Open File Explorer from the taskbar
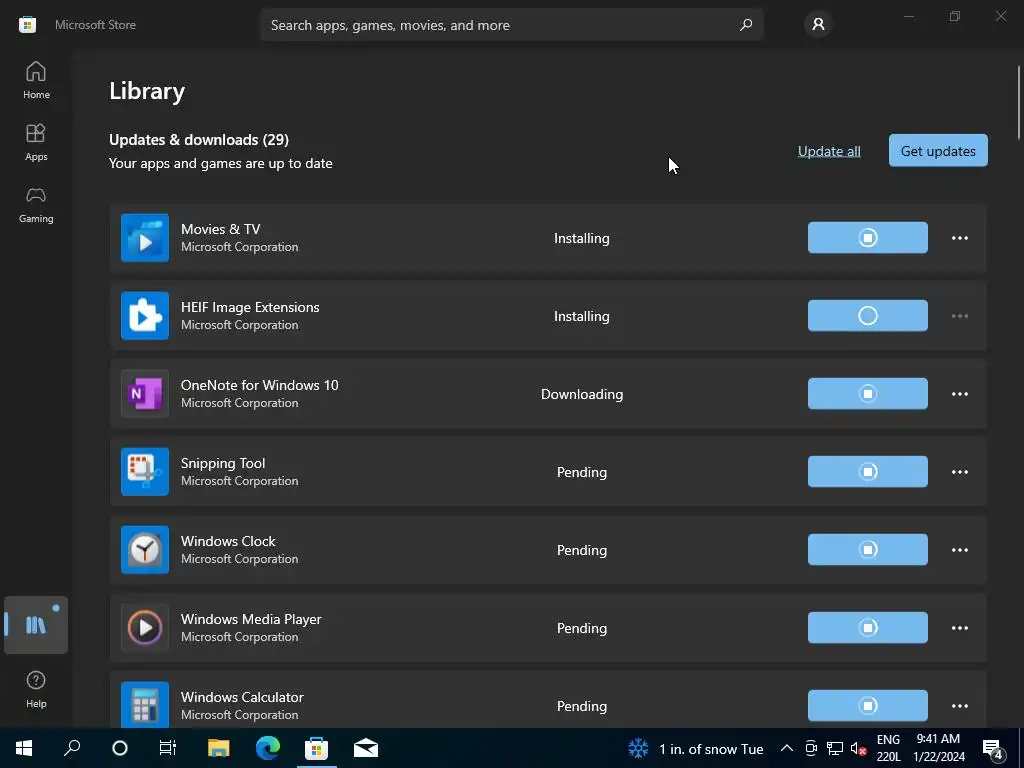 [219, 748]
